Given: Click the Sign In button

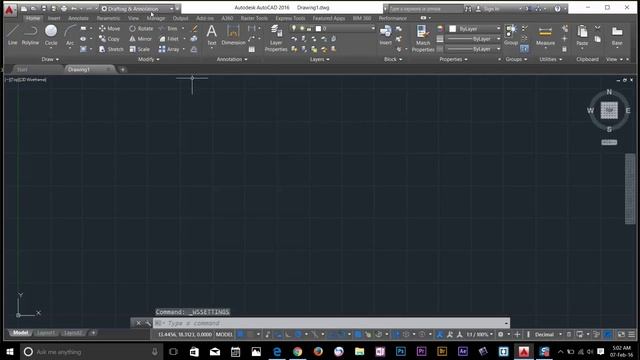Looking at the screenshot, I should click(x=491, y=9).
